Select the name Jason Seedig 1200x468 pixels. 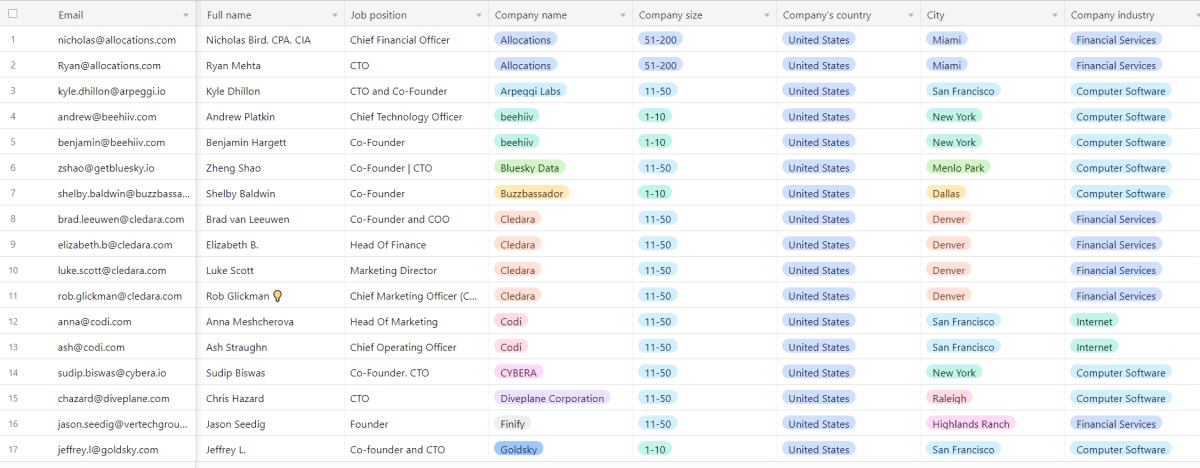[x=236, y=424]
